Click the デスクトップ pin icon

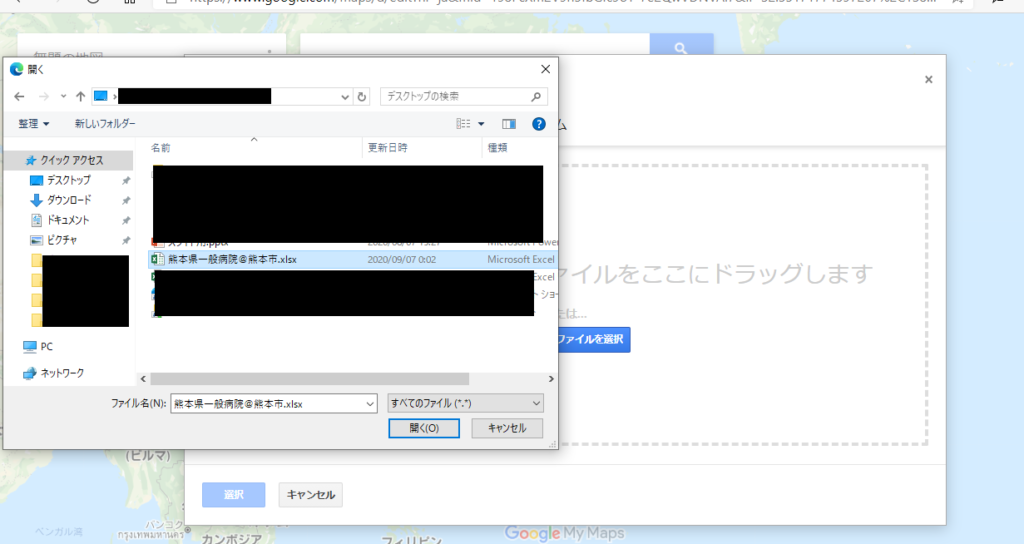coord(126,180)
